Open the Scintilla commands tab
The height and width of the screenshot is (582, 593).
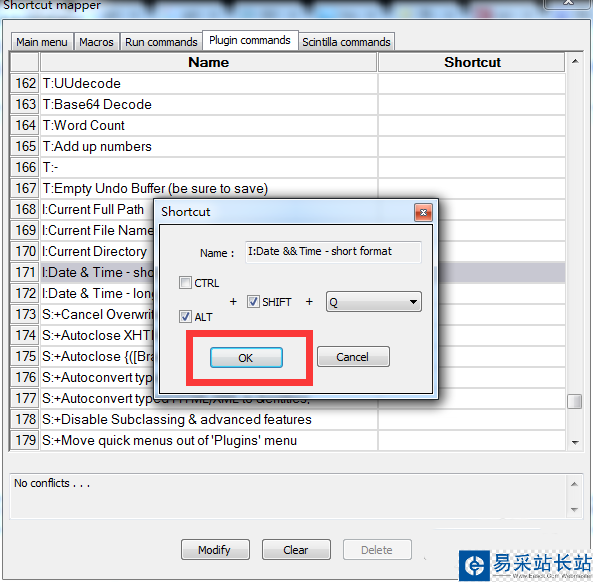click(346, 42)
